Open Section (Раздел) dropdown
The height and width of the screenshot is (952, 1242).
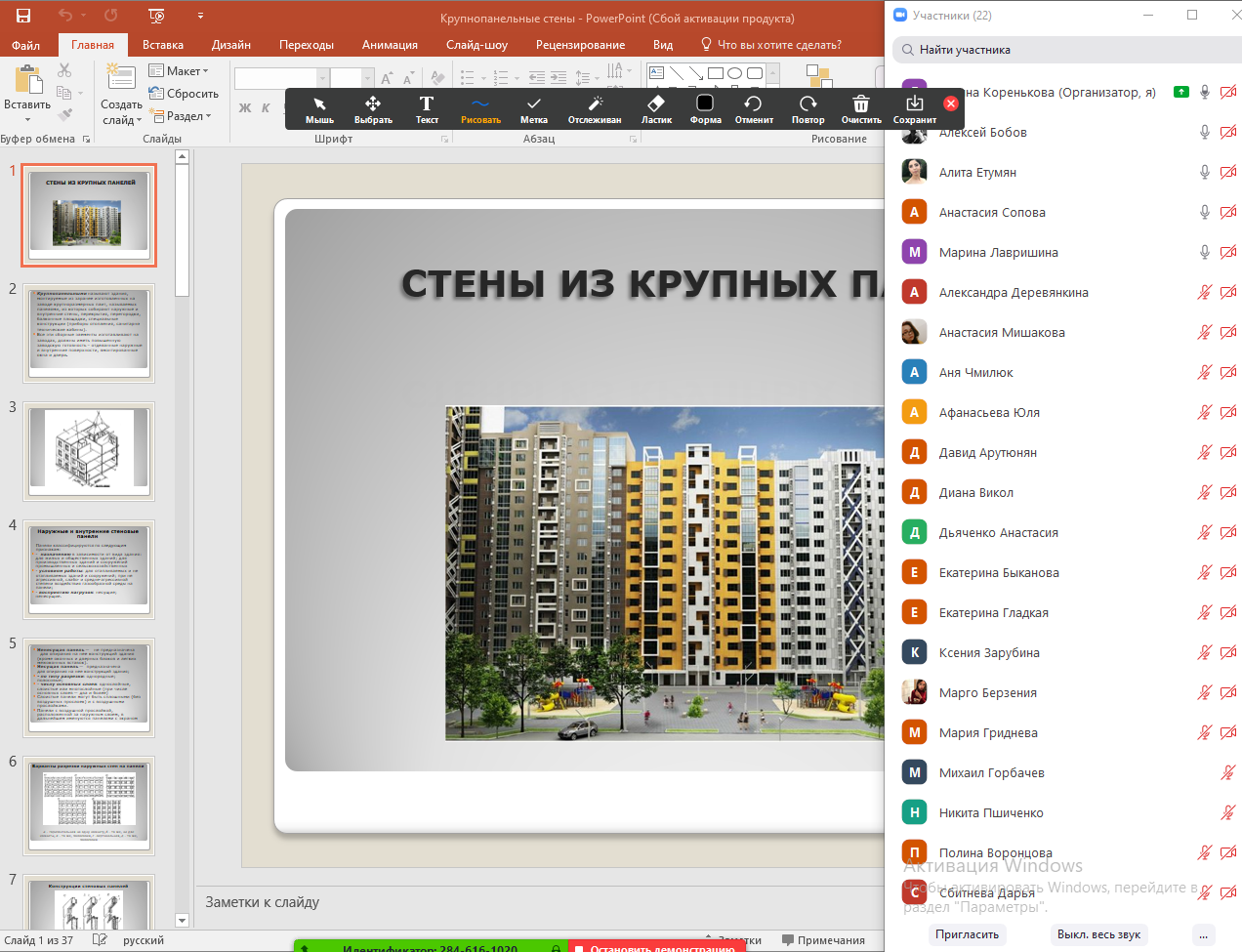coord(181,116)
